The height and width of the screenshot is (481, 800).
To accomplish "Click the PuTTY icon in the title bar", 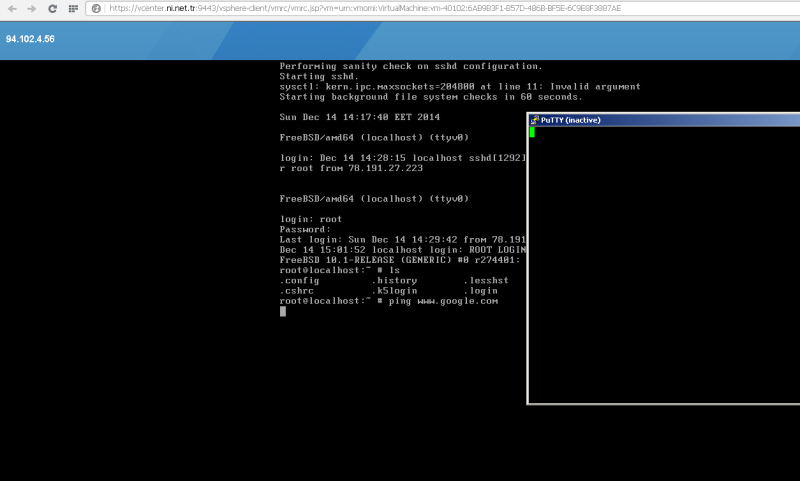I will (534, 120).
